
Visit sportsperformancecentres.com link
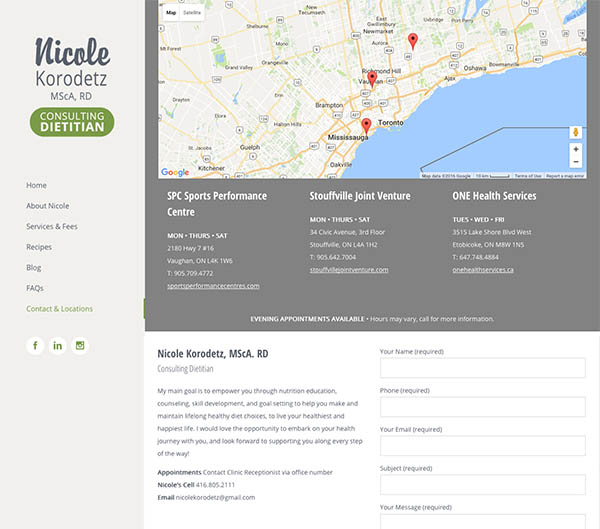tap(213, 286)
